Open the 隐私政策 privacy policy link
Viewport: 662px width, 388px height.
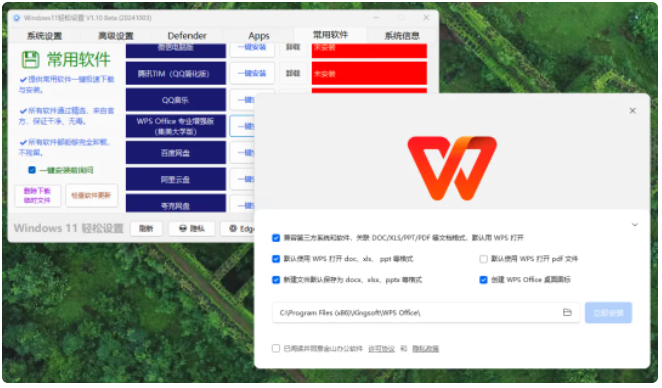tap(426, 349)
